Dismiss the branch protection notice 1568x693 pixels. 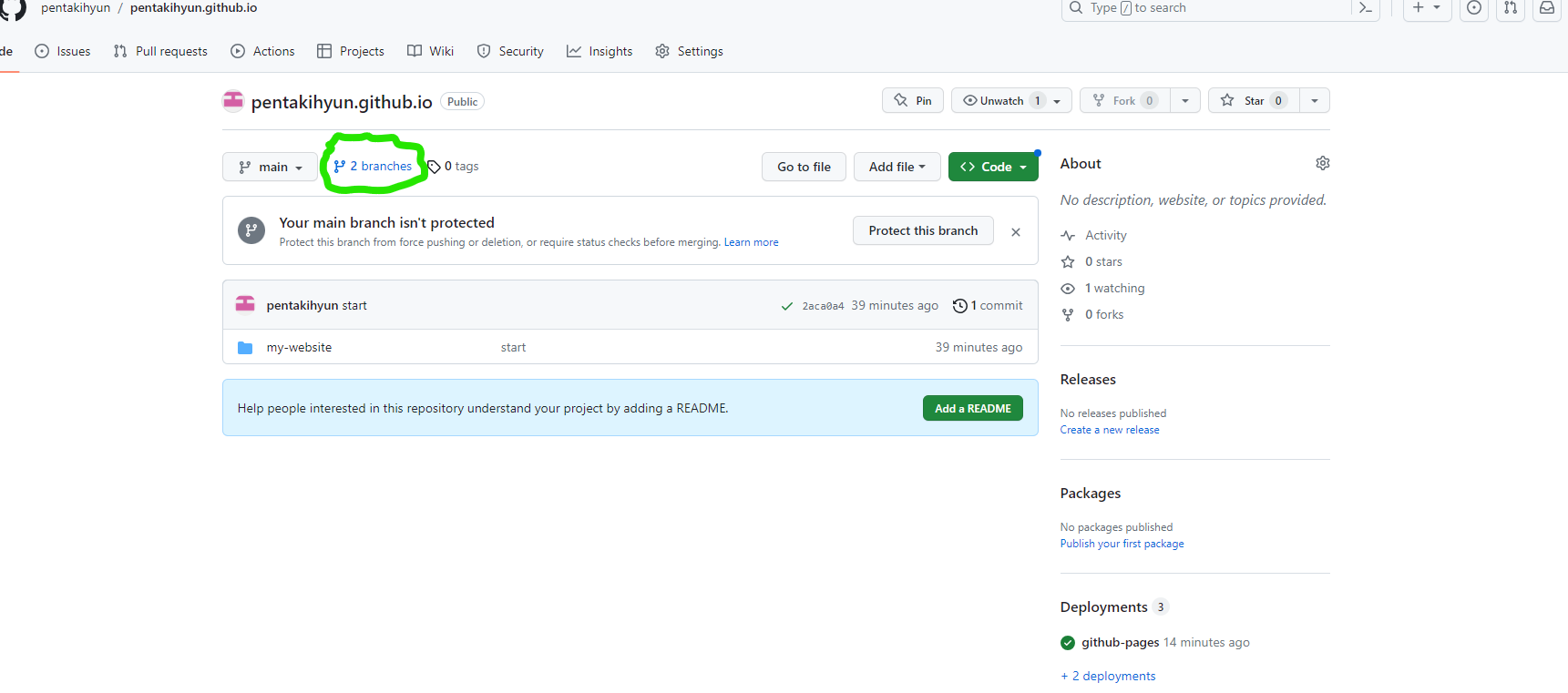pos(1016,232)
